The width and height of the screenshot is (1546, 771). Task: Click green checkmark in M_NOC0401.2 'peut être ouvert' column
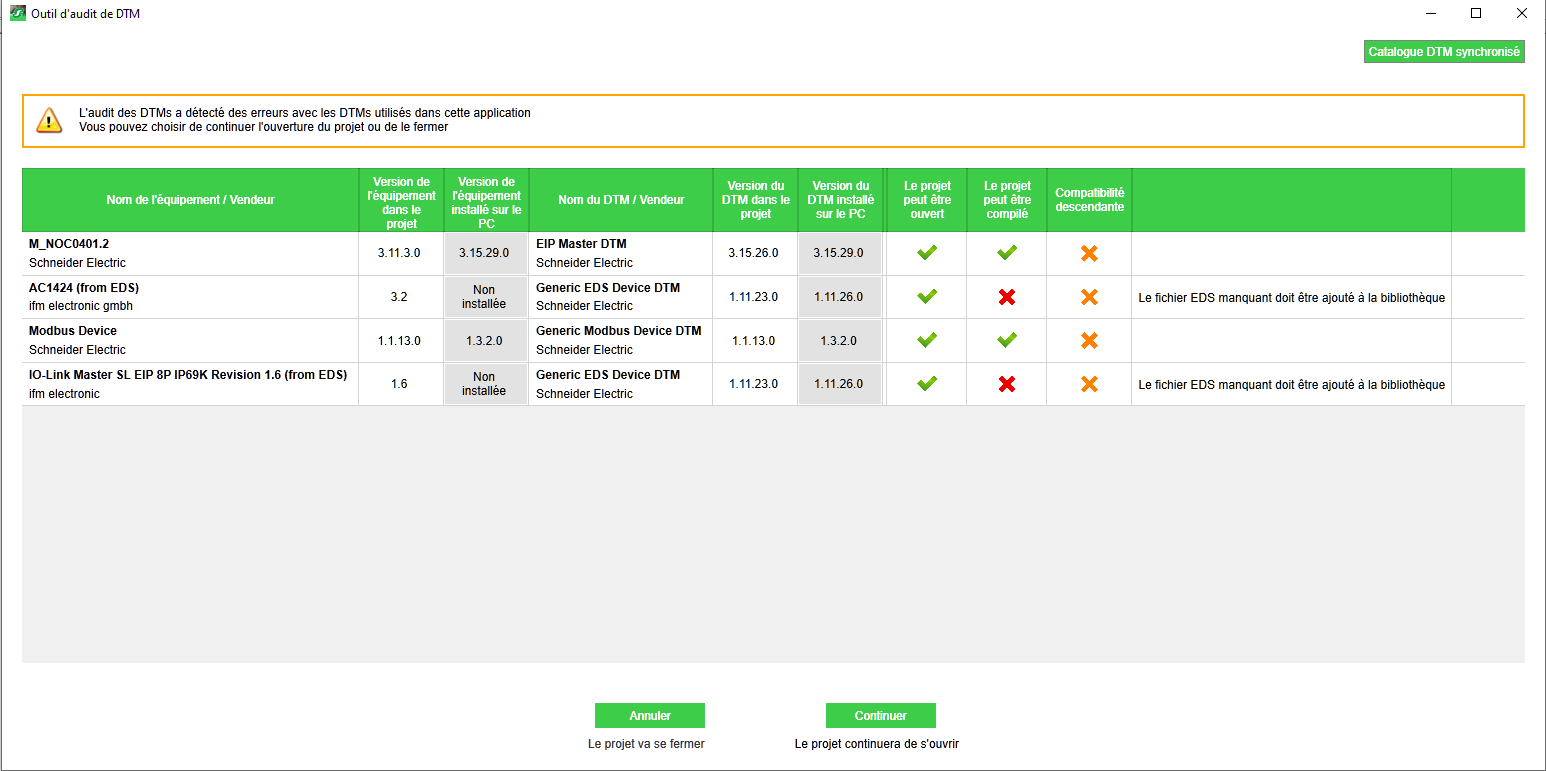(x=927, y=253)
